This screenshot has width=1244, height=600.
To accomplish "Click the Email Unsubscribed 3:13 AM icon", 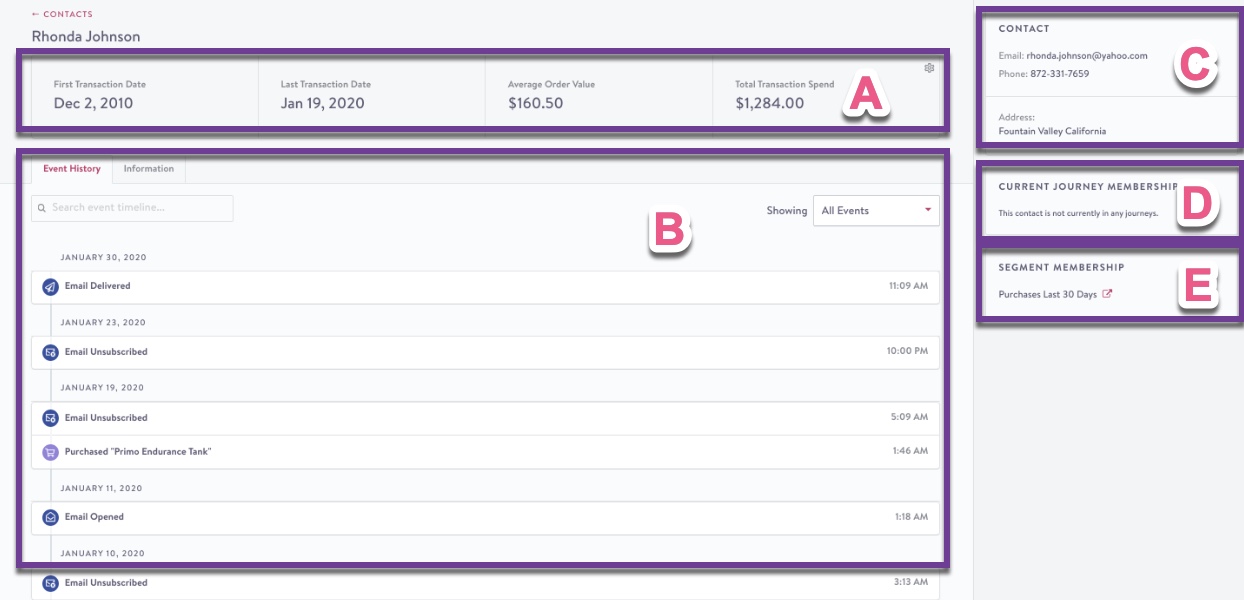I will 50,583.
